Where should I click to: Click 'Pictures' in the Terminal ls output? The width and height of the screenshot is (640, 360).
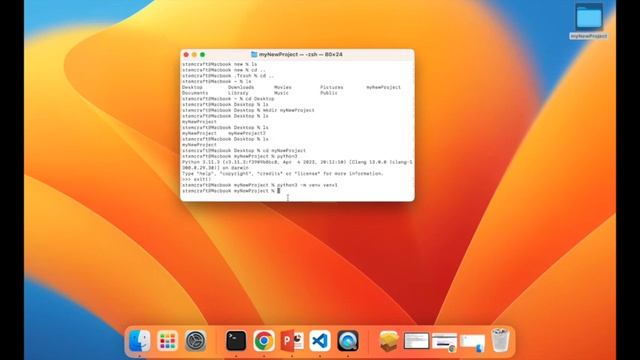coord(331,87)
